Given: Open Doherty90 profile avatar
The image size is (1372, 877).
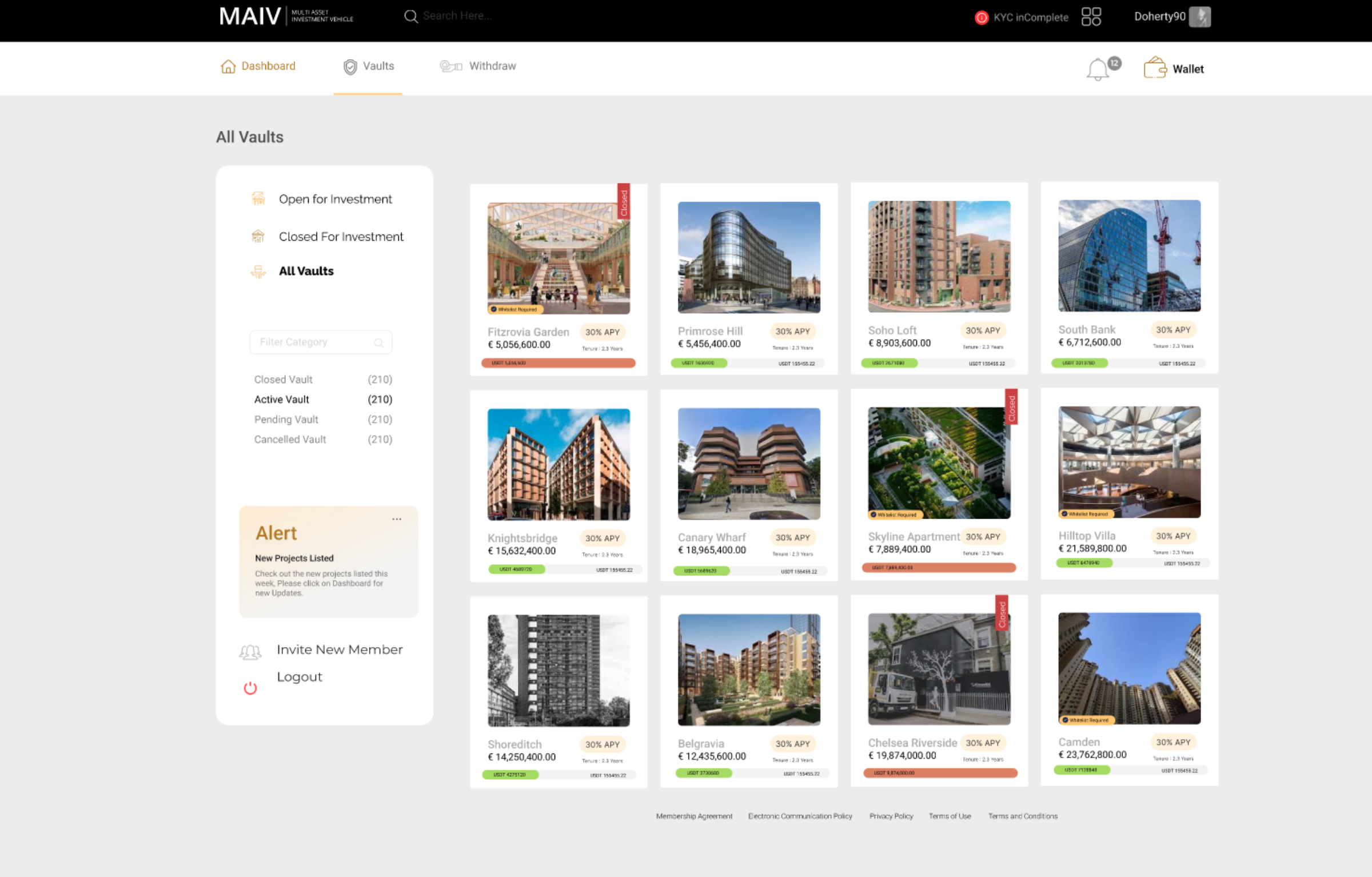Looking at the screenshot, I should click(1199, 17).
